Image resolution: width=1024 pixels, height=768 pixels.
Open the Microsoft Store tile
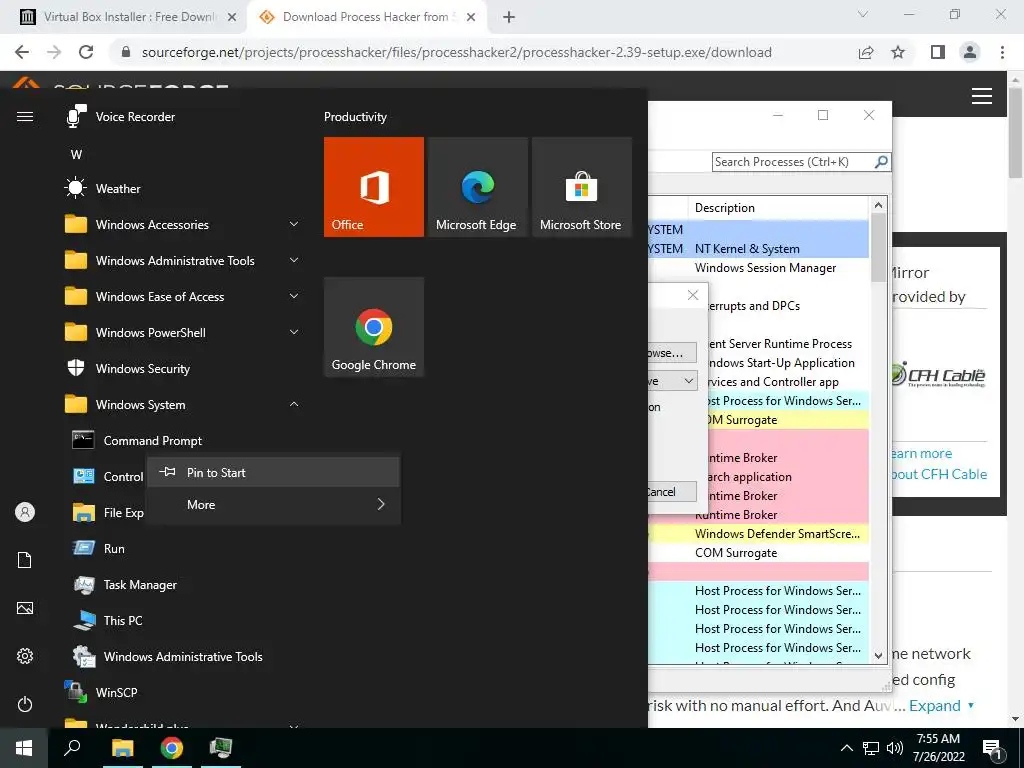[x=582, y=187]
